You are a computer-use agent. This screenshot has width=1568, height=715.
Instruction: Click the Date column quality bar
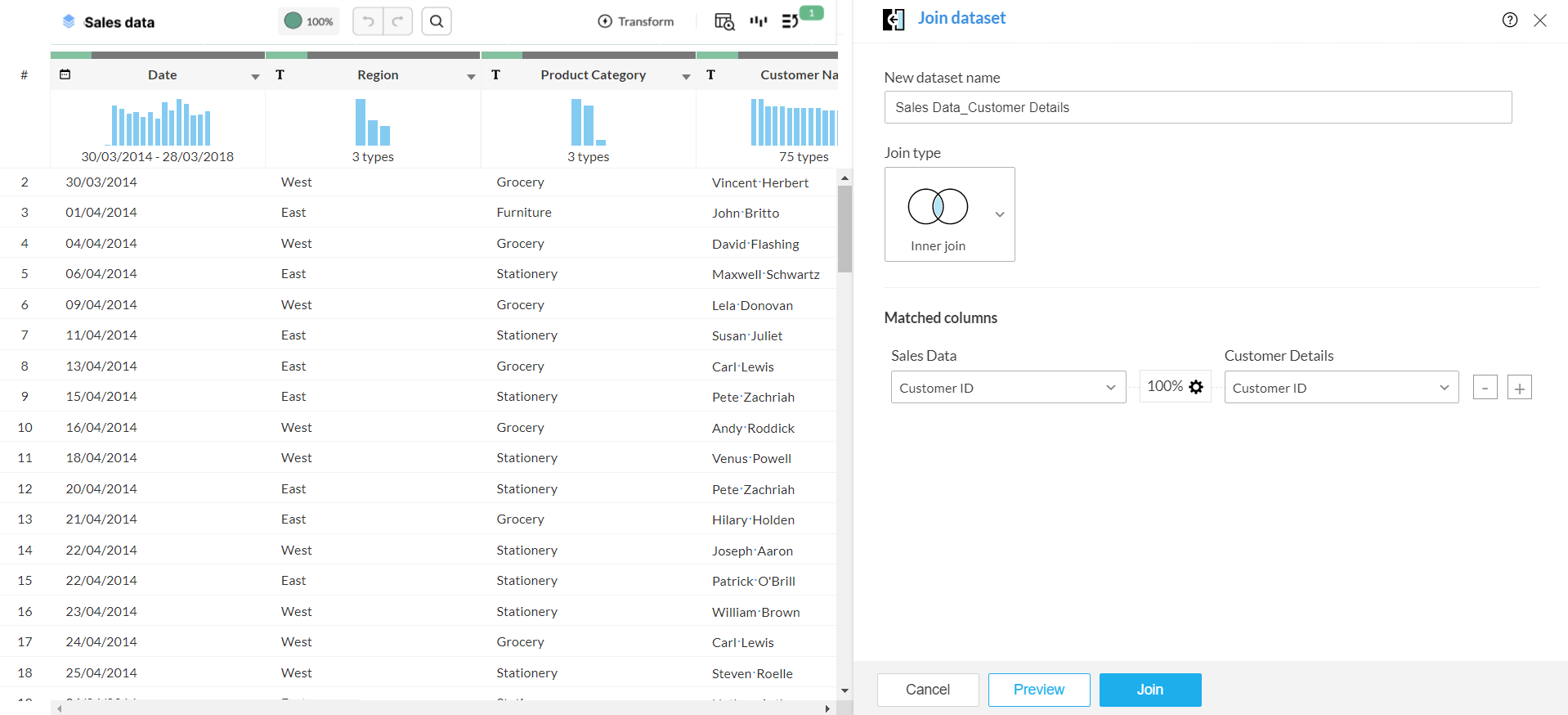[158, 56]
